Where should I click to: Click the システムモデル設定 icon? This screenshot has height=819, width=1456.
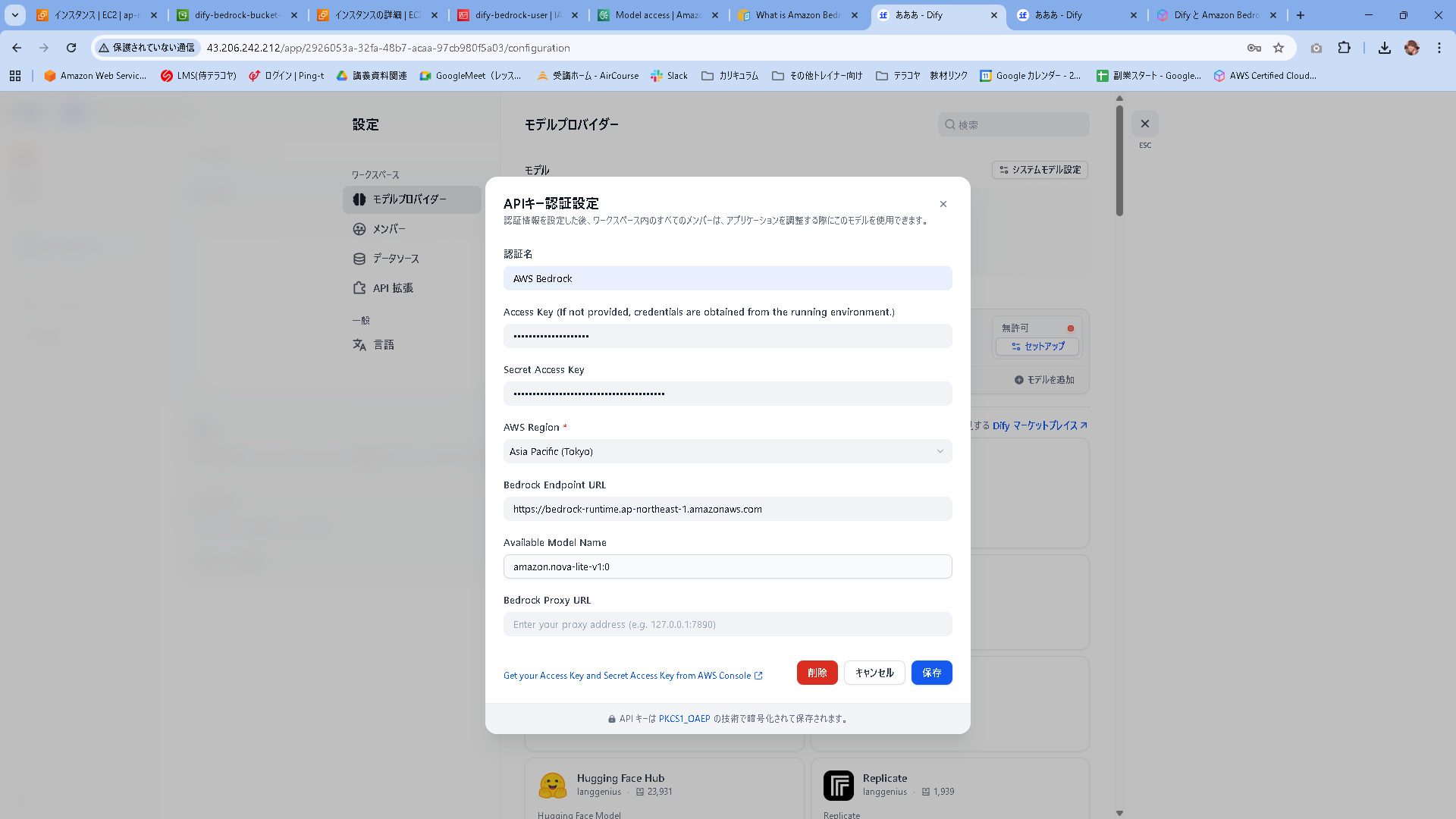(x=1003, y=170)
